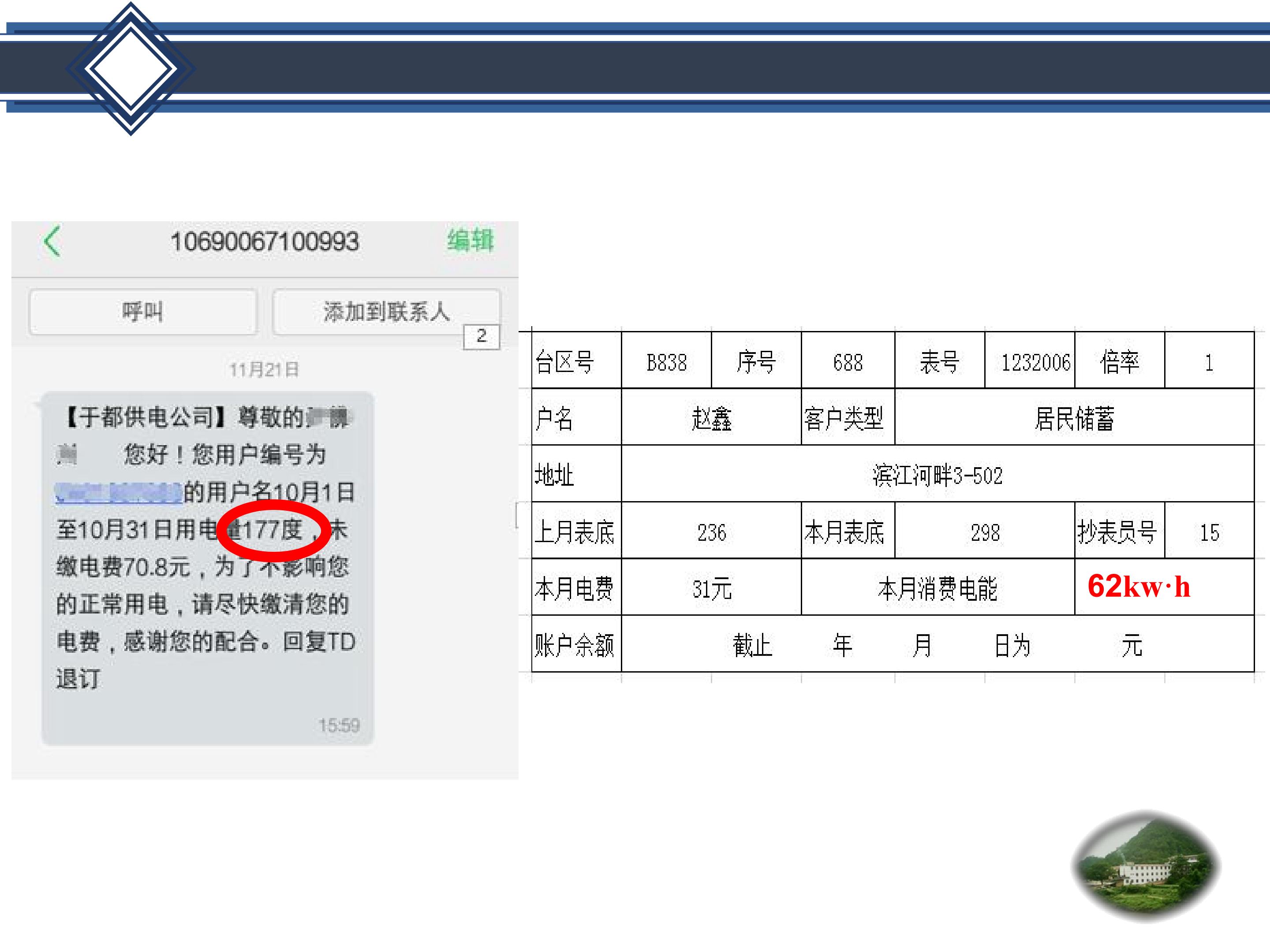The height and width of the screenshot is (952, 1270).
Task: Tap the 呼叫 call button
Action: (x=142, y=312)
